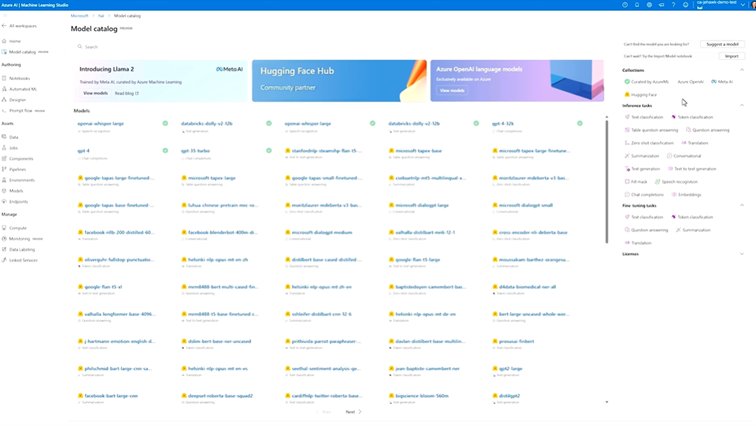Open the Read blog link
Image resolution: width=756 pixels, height=426 pixels.
coord(127,93)
